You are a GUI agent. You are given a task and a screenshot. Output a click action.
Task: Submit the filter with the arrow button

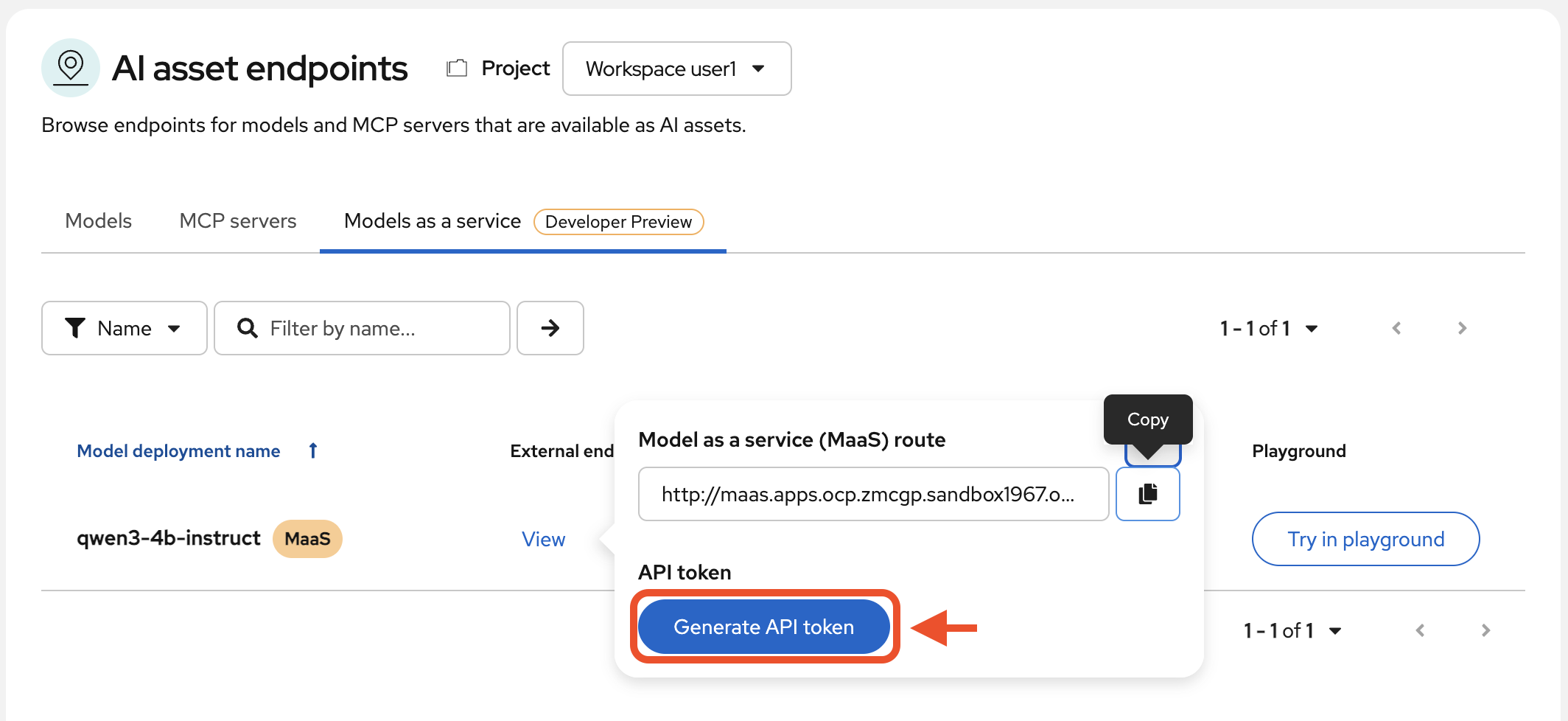click(550, 328)
